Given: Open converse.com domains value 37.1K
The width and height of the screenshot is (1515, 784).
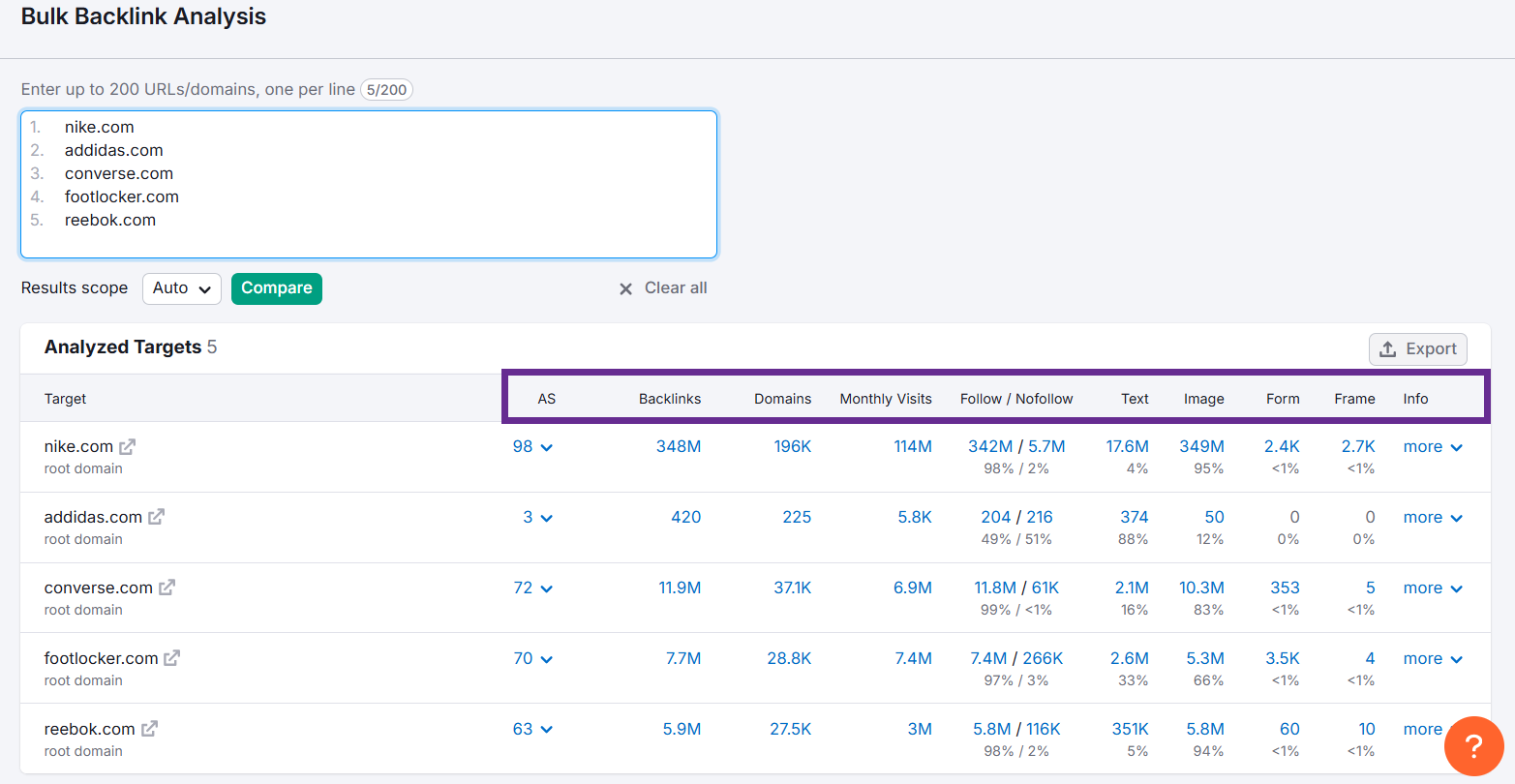Looking at the screenshot, I should tap(793, 588).
